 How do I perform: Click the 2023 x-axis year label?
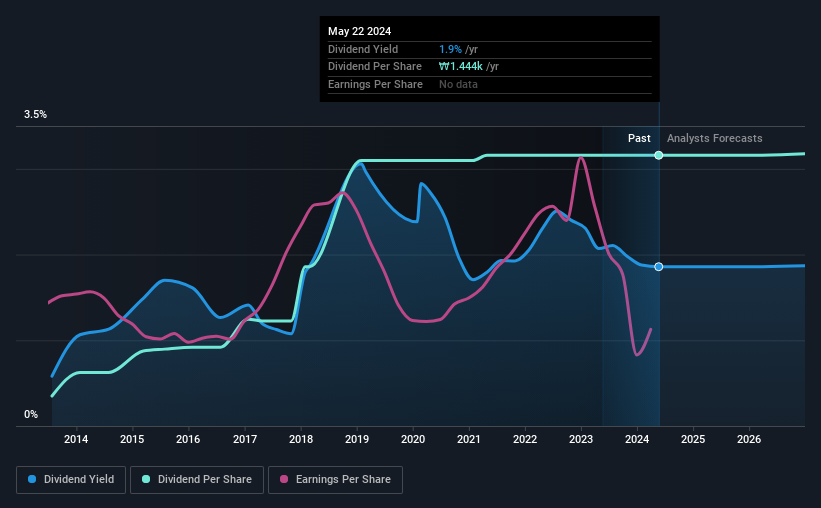581,439
